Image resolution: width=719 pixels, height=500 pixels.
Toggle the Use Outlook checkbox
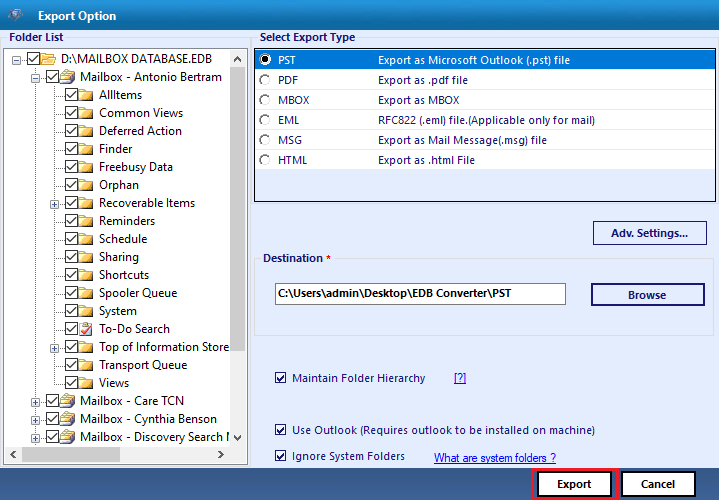tap(280, 430)
